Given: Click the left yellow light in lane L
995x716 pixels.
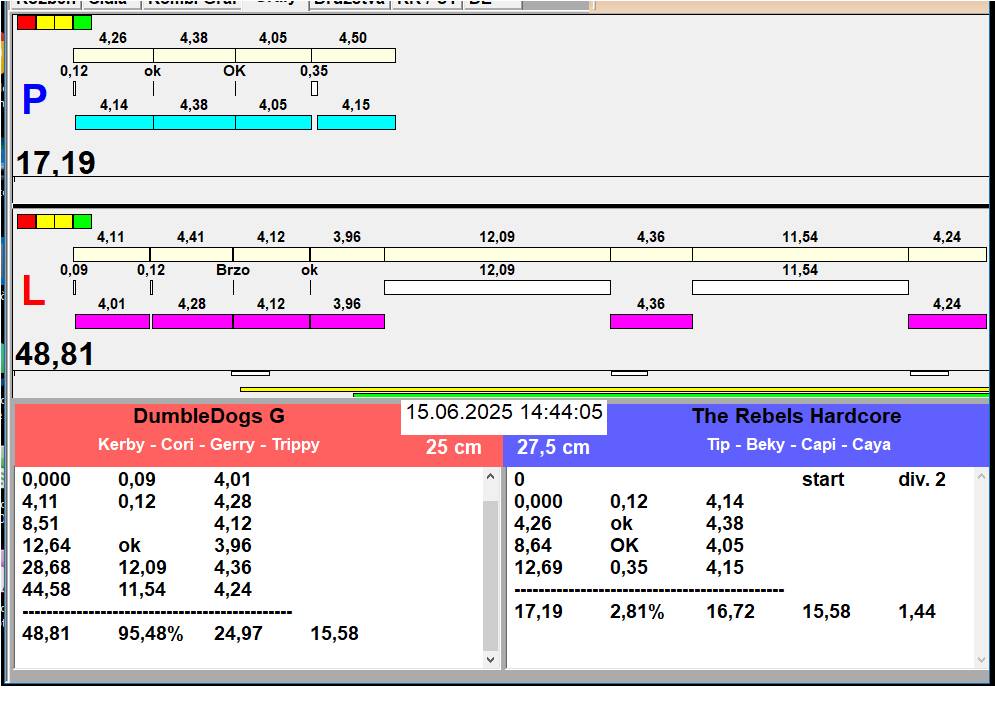Looking at the screenshot, I should coord(45,221).
